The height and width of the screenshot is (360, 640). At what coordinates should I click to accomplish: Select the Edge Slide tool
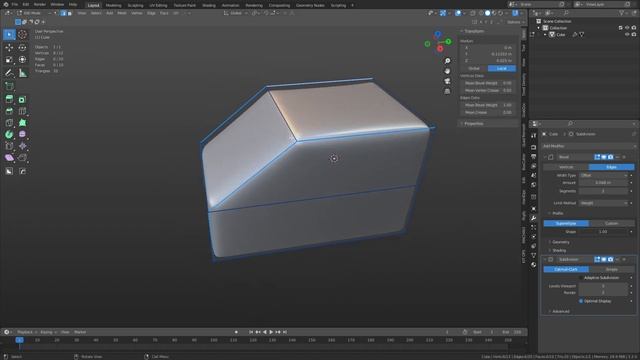click(9, 146)
